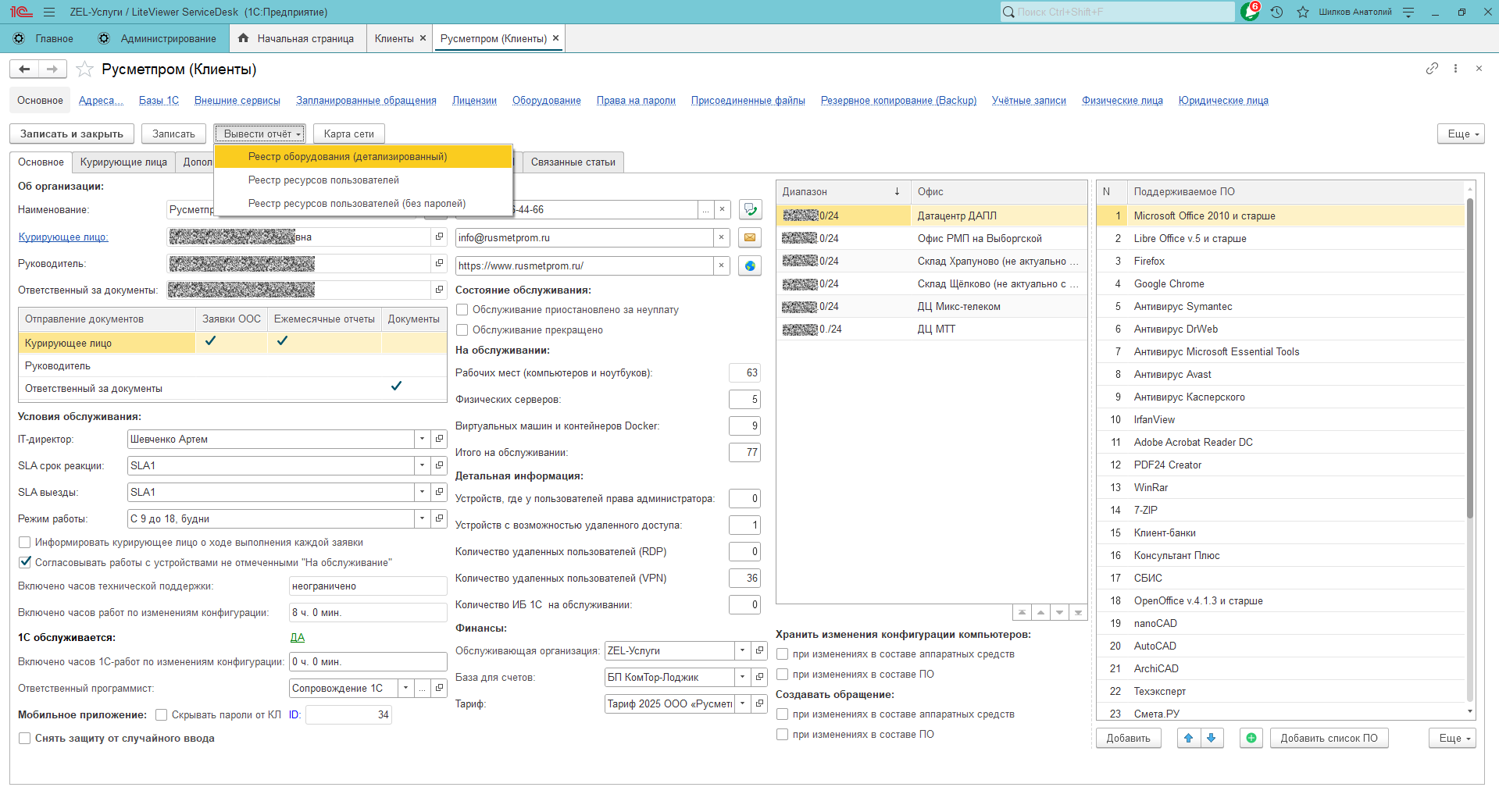The height and width of the screenshot is (812, 1499).
Task: Go back with the left arrow button
Action: point(24,69)
